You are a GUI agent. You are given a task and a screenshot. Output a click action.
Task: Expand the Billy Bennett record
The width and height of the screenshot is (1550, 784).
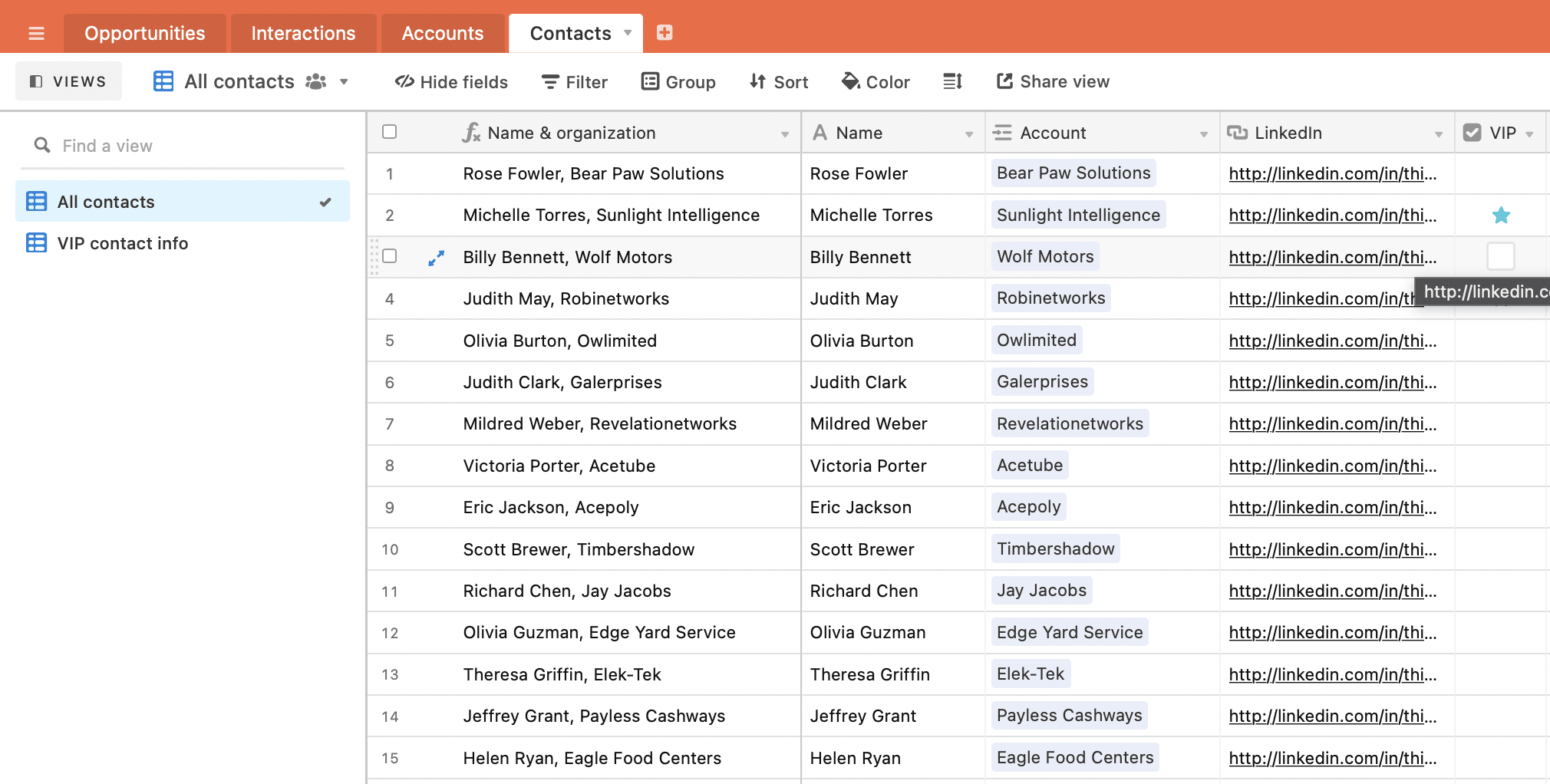point(436,259)
